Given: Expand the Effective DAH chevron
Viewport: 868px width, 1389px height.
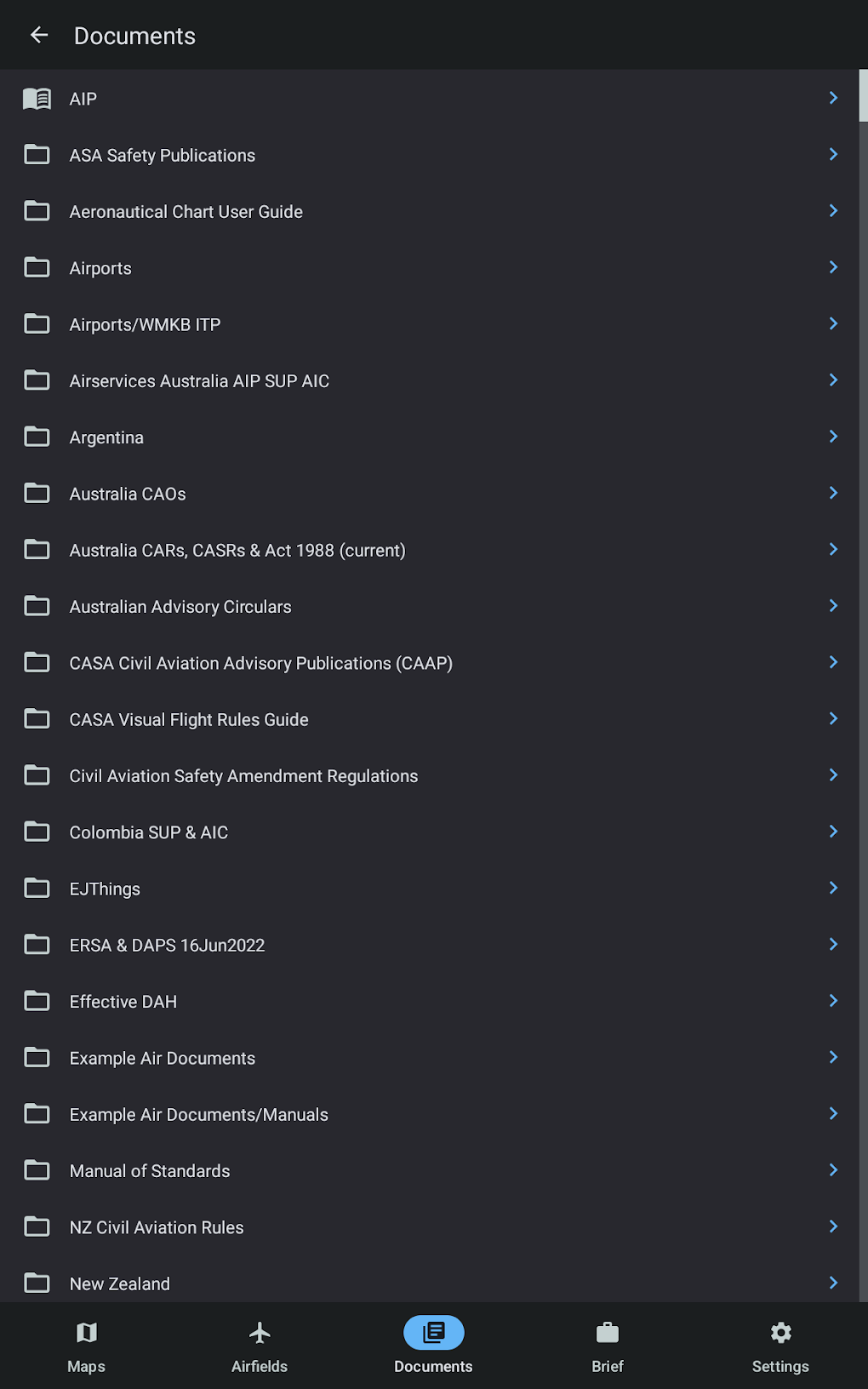Looking at the screenshot, I should (x=833, y=1001).
